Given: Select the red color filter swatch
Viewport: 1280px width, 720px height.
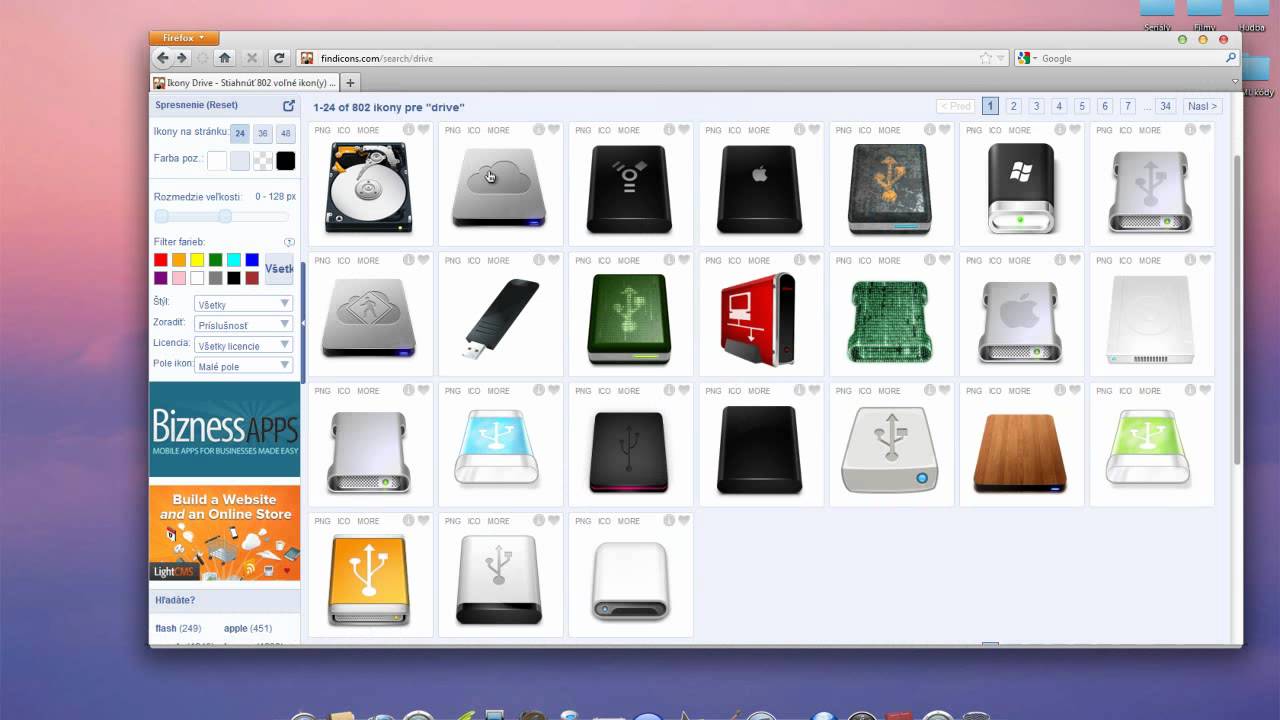Looking at the screenshot, I should pyautogui.click(x=160, y=259).
